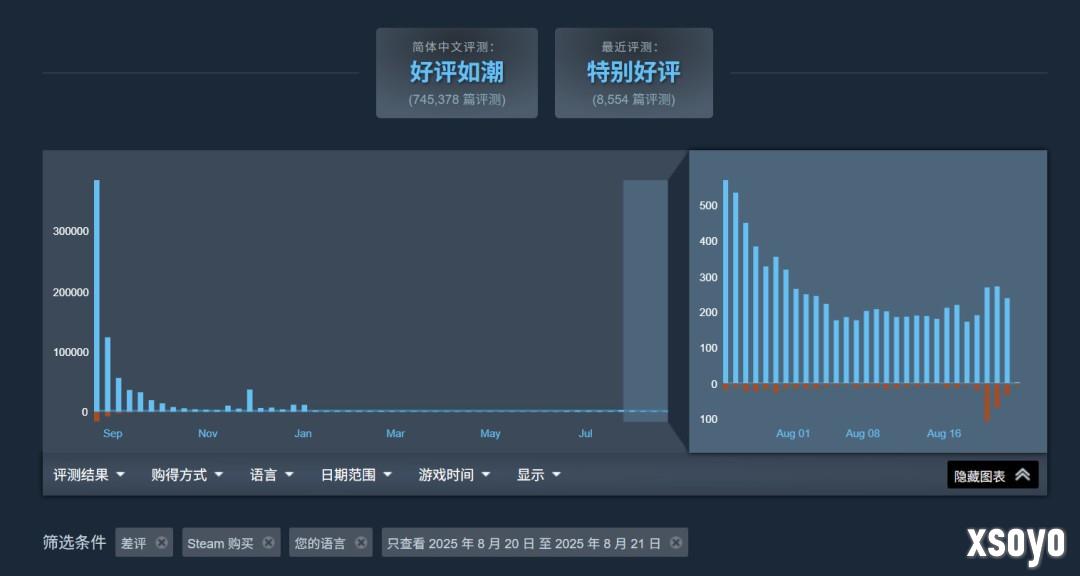Click the 745,378 篇评测 count text
1080x576 pixels.
click(x=457, y=100)
